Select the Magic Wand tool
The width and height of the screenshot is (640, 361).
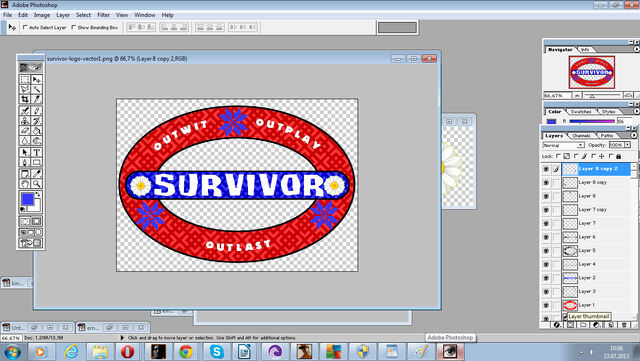(37, 89)
